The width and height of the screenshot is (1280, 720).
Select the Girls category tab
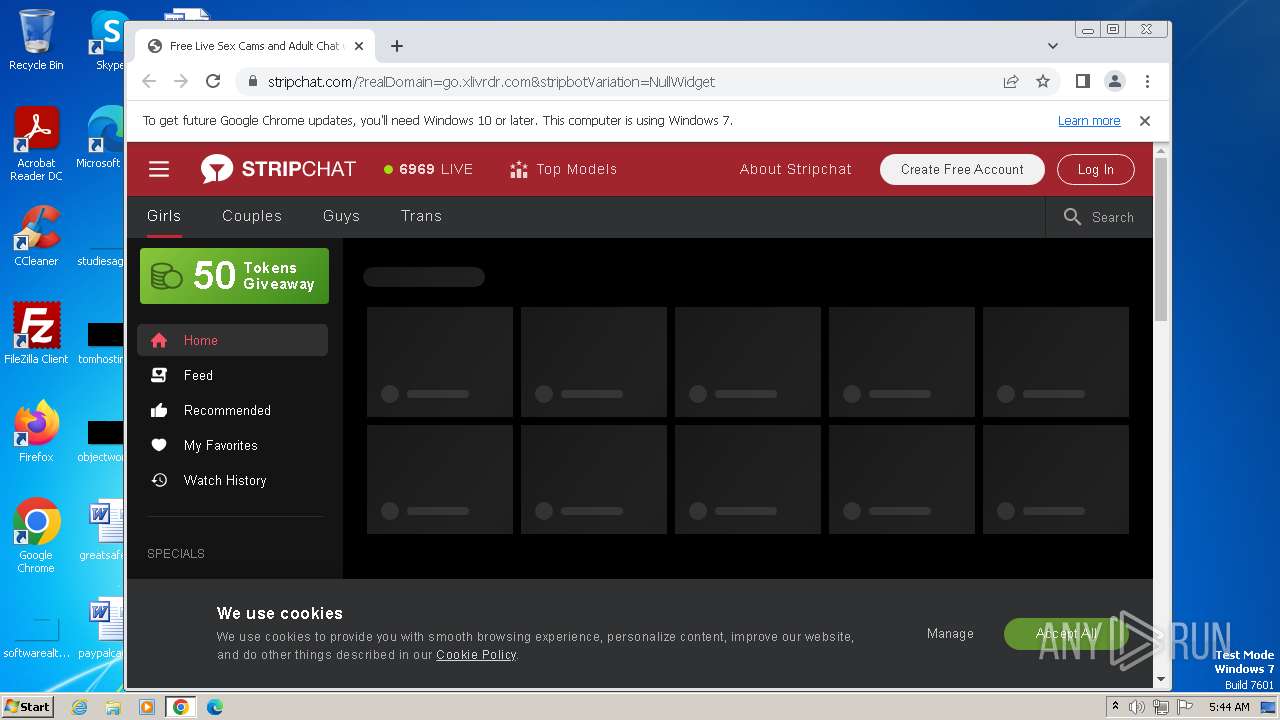click(x=164, y=216)
